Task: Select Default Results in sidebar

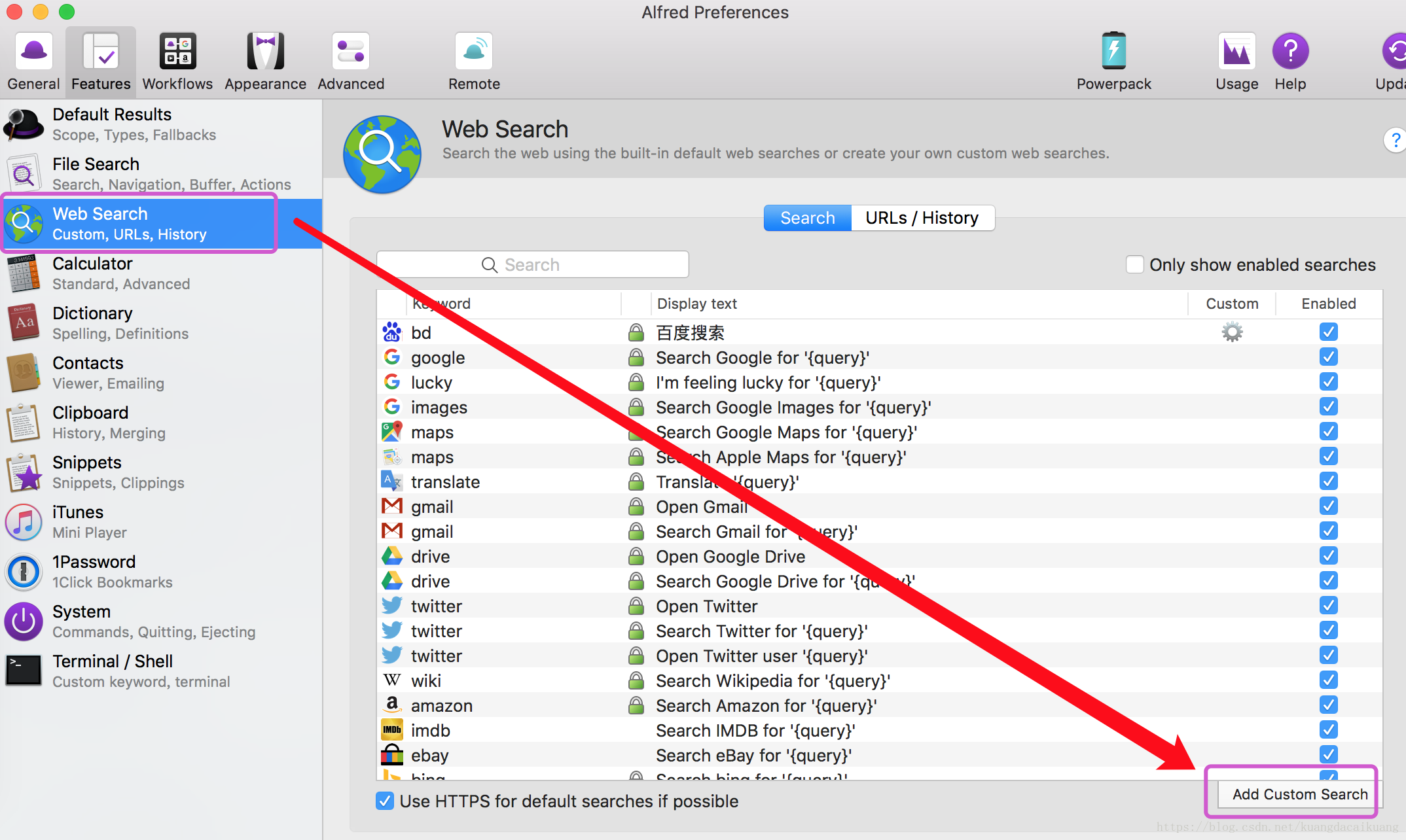Action: pyautogui.click(x=161, y=124)
